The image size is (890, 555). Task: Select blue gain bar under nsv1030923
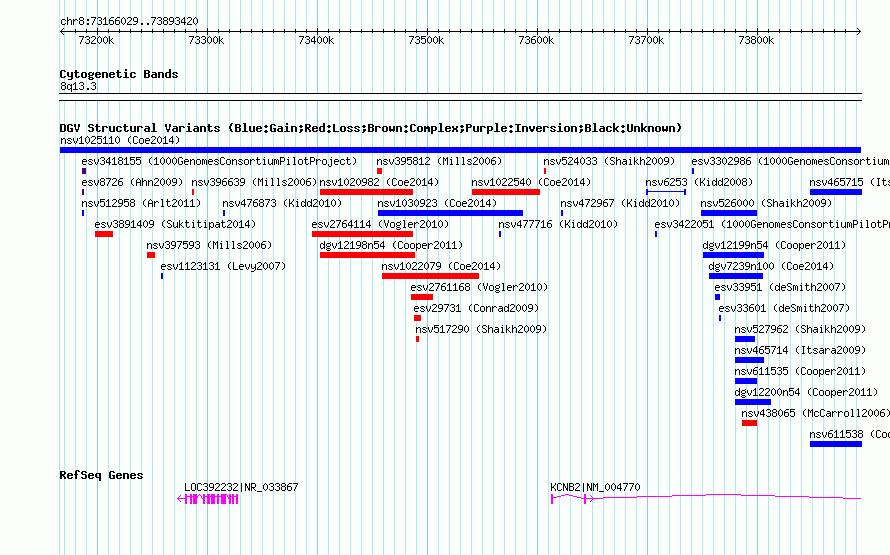click(x=450, y=213)
